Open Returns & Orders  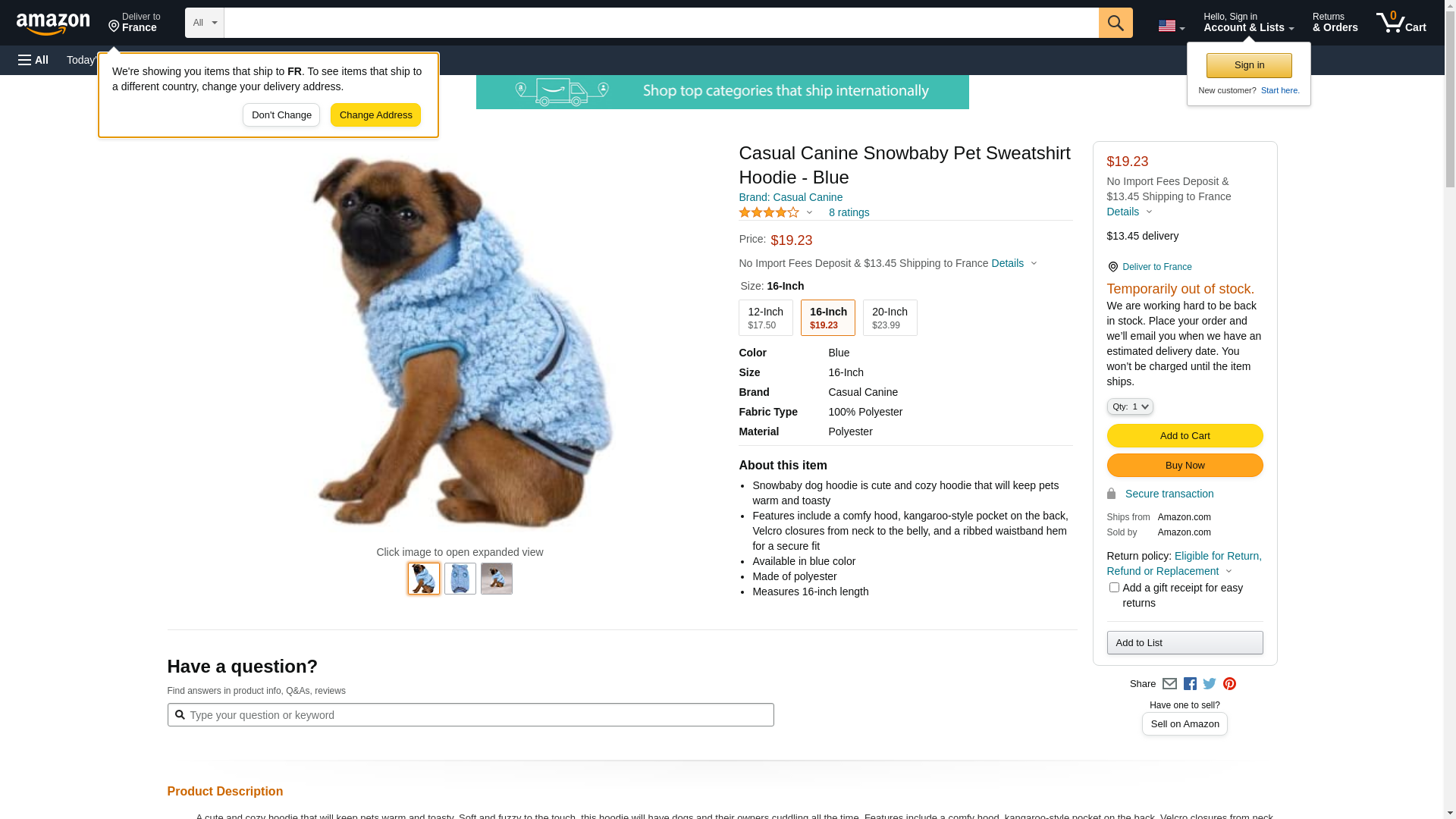1335,23
